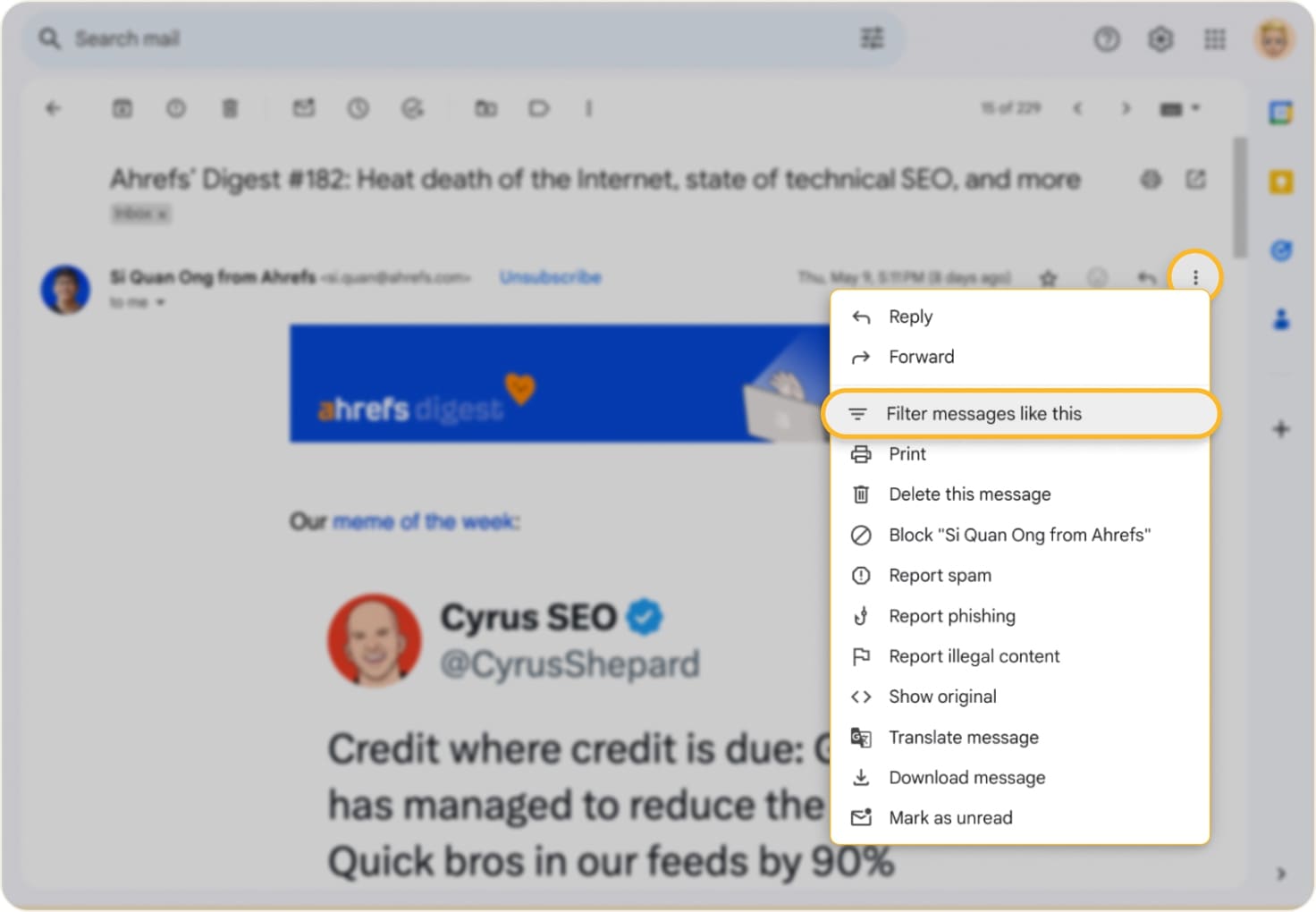The image size is (1316, 912).
Task: Open Google Keep in the side panel
Action: [1281, 182]
